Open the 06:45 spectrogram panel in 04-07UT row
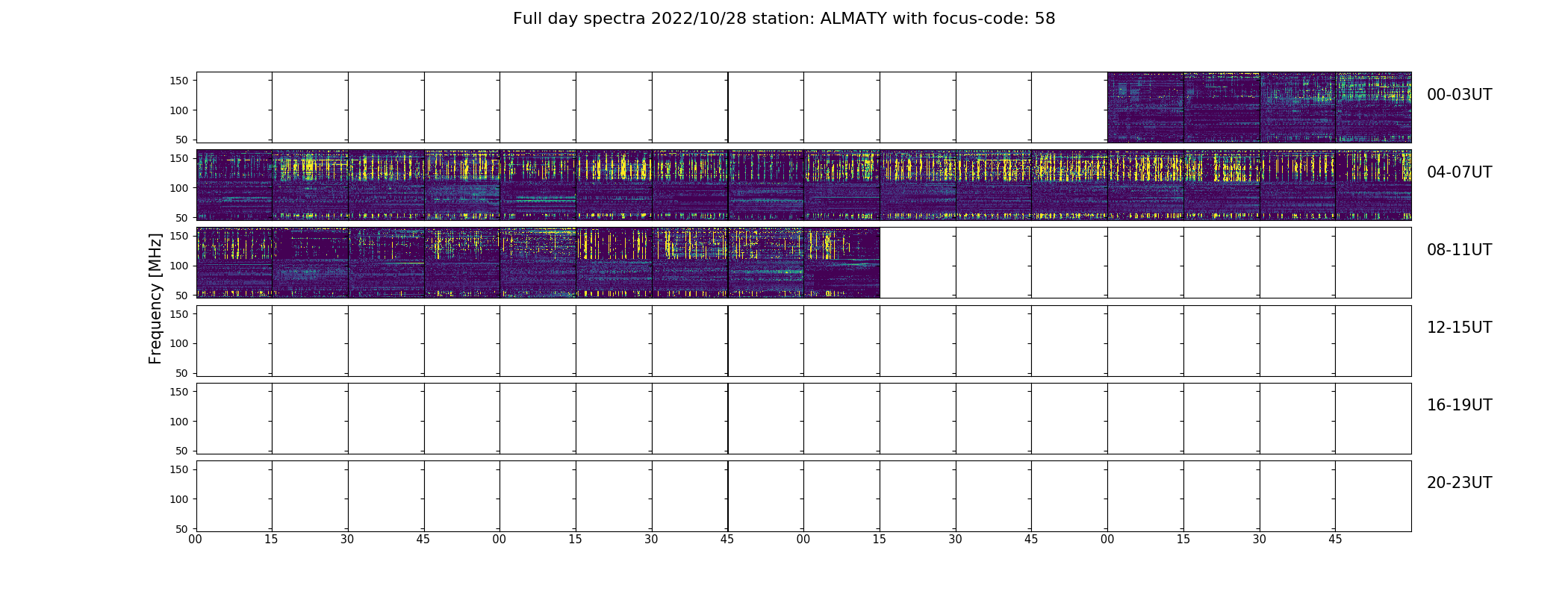The image size is (1568, 597). [x=1069, y=185]
